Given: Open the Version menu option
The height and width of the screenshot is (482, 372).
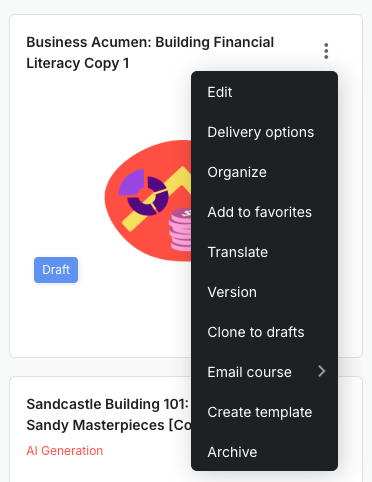Looking at the screenshot, I should 264,292.
